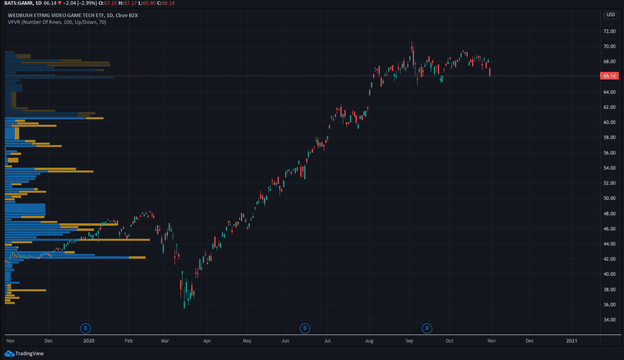Click the Aug label on time axis
The width and height of the screenshot is (624, 360).
369,341
